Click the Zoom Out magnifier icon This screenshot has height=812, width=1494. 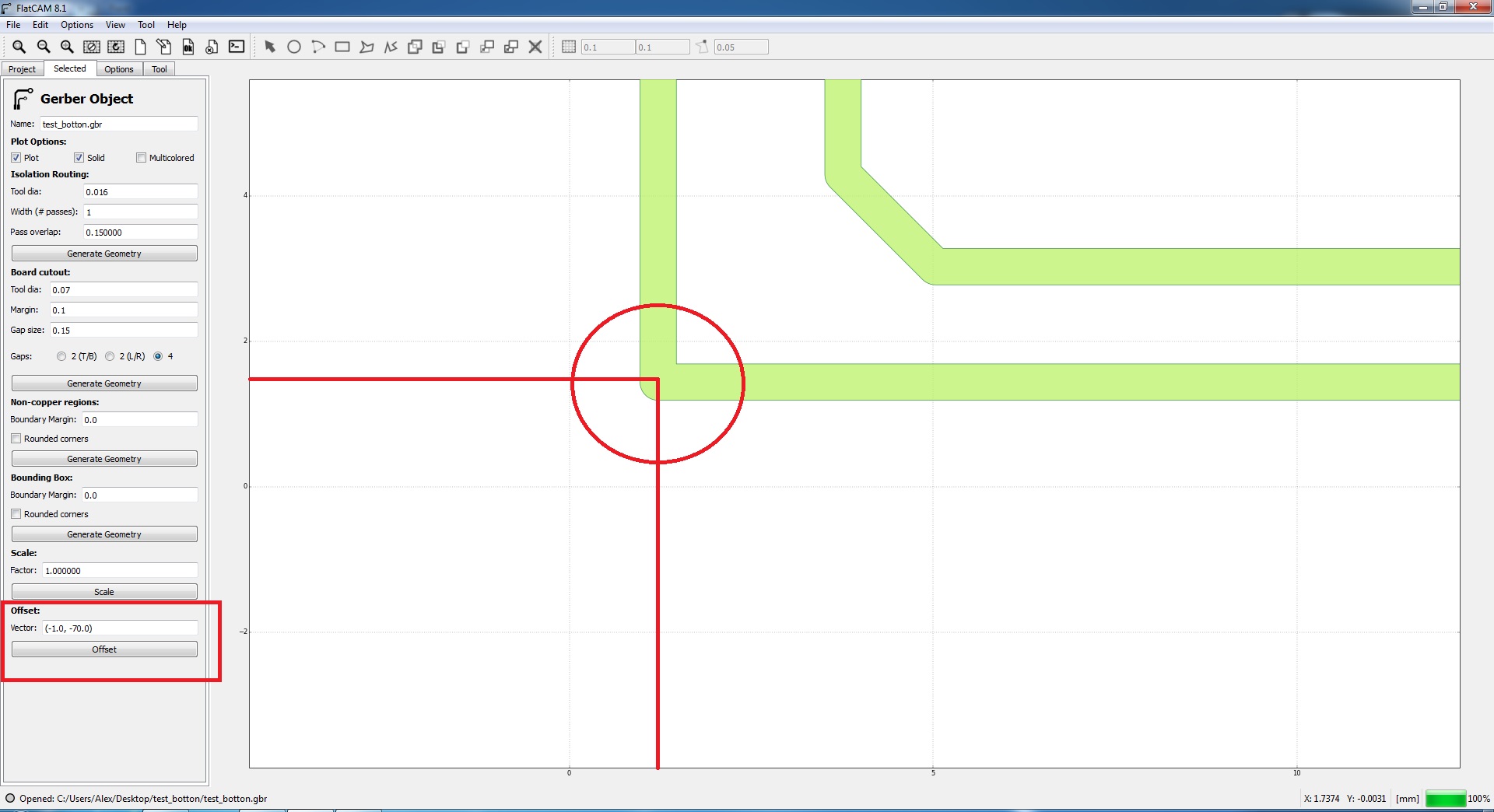tap(44, 47)
